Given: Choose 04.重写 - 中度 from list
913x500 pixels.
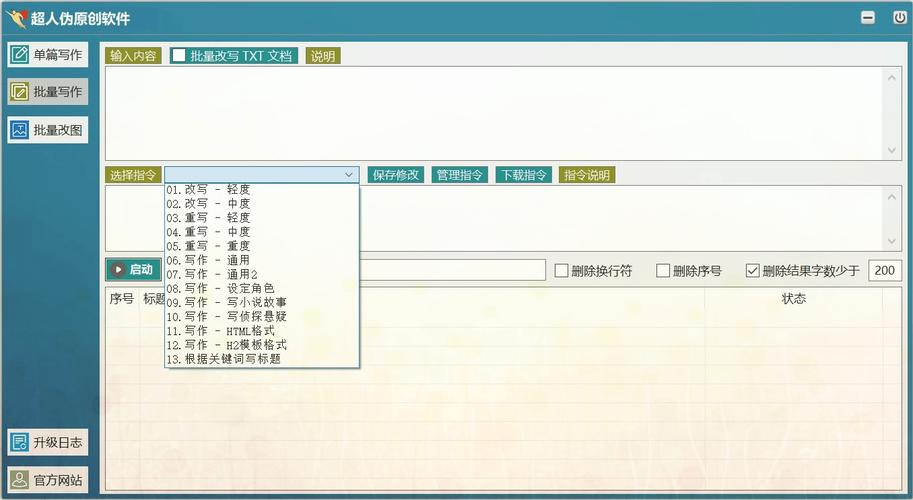Looking at the screenshot, I should [262, 232].
